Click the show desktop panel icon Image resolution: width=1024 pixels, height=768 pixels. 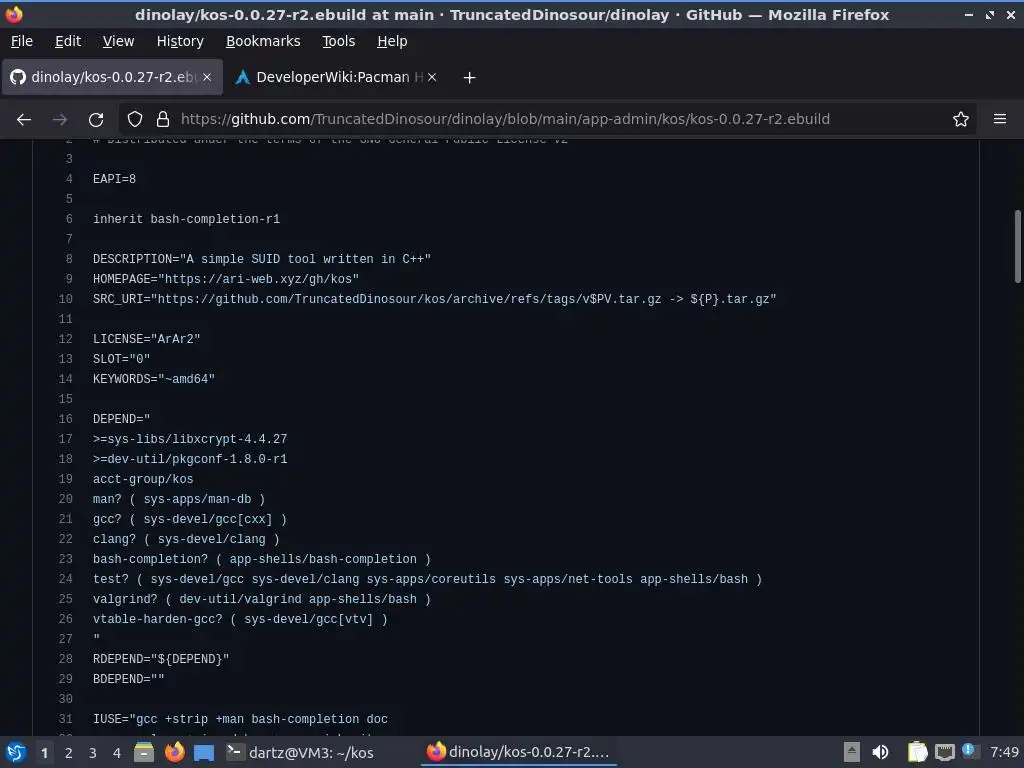pos(204,753)
